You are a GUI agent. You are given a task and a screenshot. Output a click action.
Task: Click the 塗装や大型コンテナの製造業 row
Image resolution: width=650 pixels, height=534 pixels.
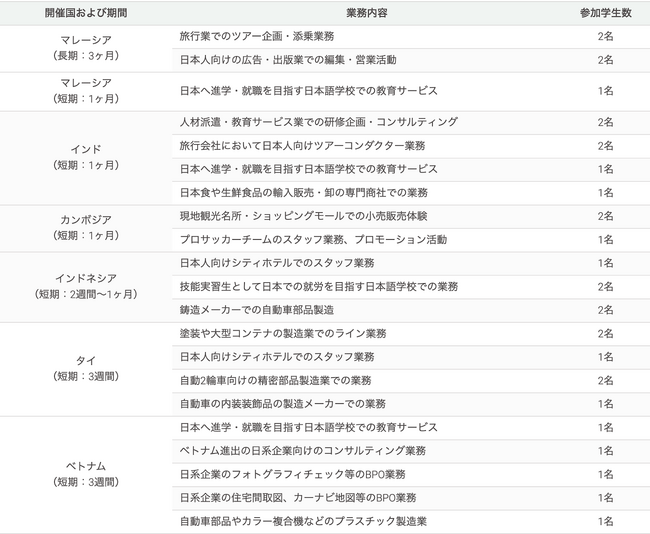pyautogui.click(x=283, y=334)
